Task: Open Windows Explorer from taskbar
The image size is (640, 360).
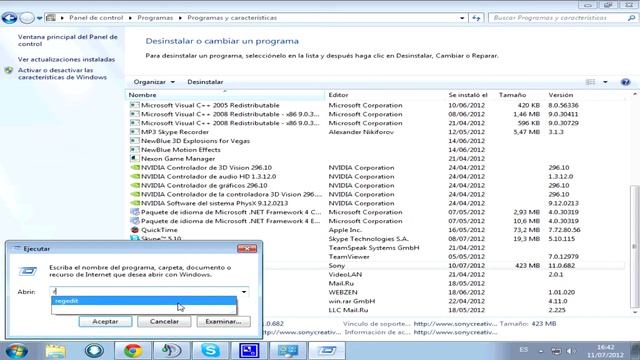Action: coord(56,351)
